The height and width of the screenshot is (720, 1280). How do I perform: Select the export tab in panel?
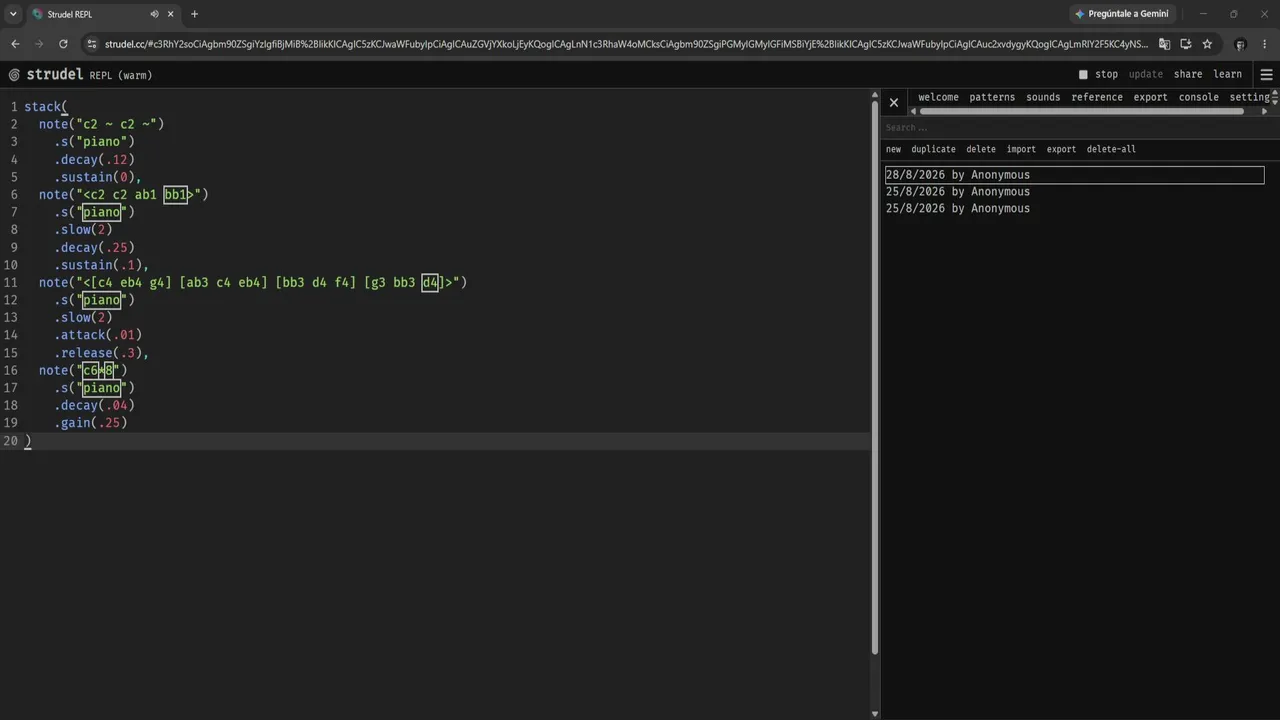[x=1150, y=97]
